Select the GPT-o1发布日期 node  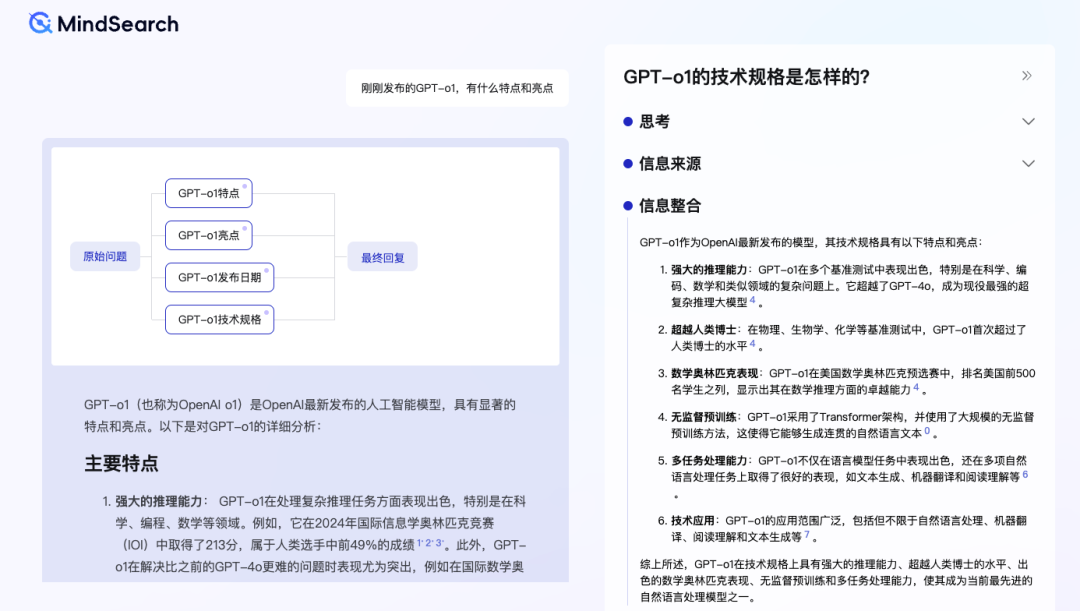219,277
